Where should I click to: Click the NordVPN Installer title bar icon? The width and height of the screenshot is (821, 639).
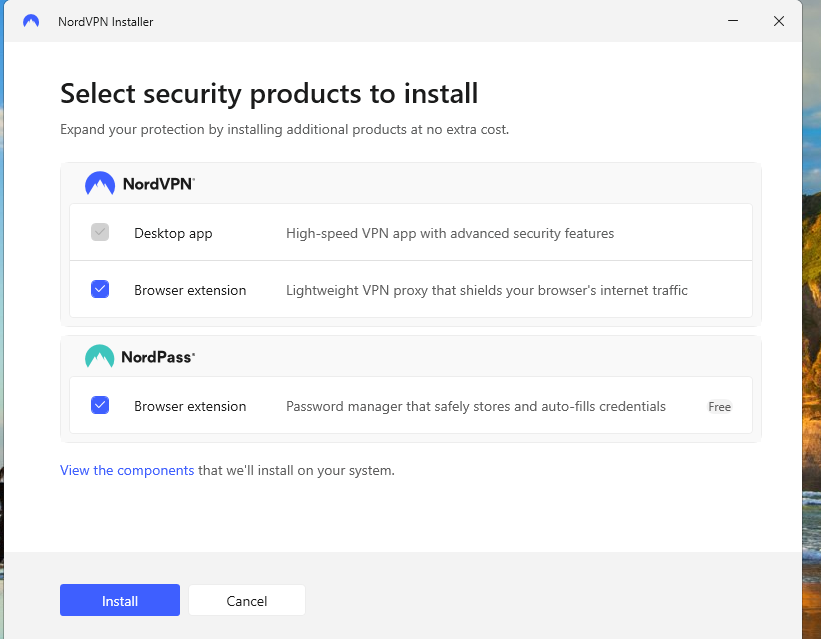click(x=31, y=21)
